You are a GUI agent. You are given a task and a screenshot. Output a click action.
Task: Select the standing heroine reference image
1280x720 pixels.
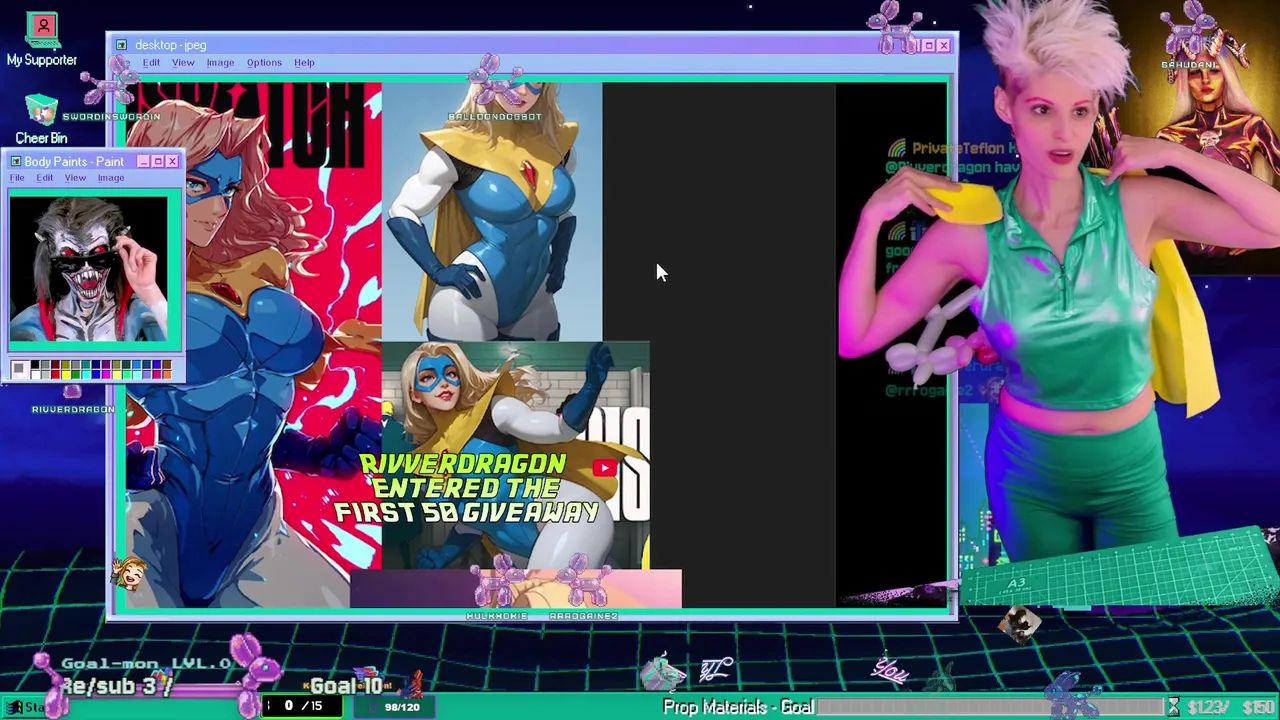tap(492, 211)
